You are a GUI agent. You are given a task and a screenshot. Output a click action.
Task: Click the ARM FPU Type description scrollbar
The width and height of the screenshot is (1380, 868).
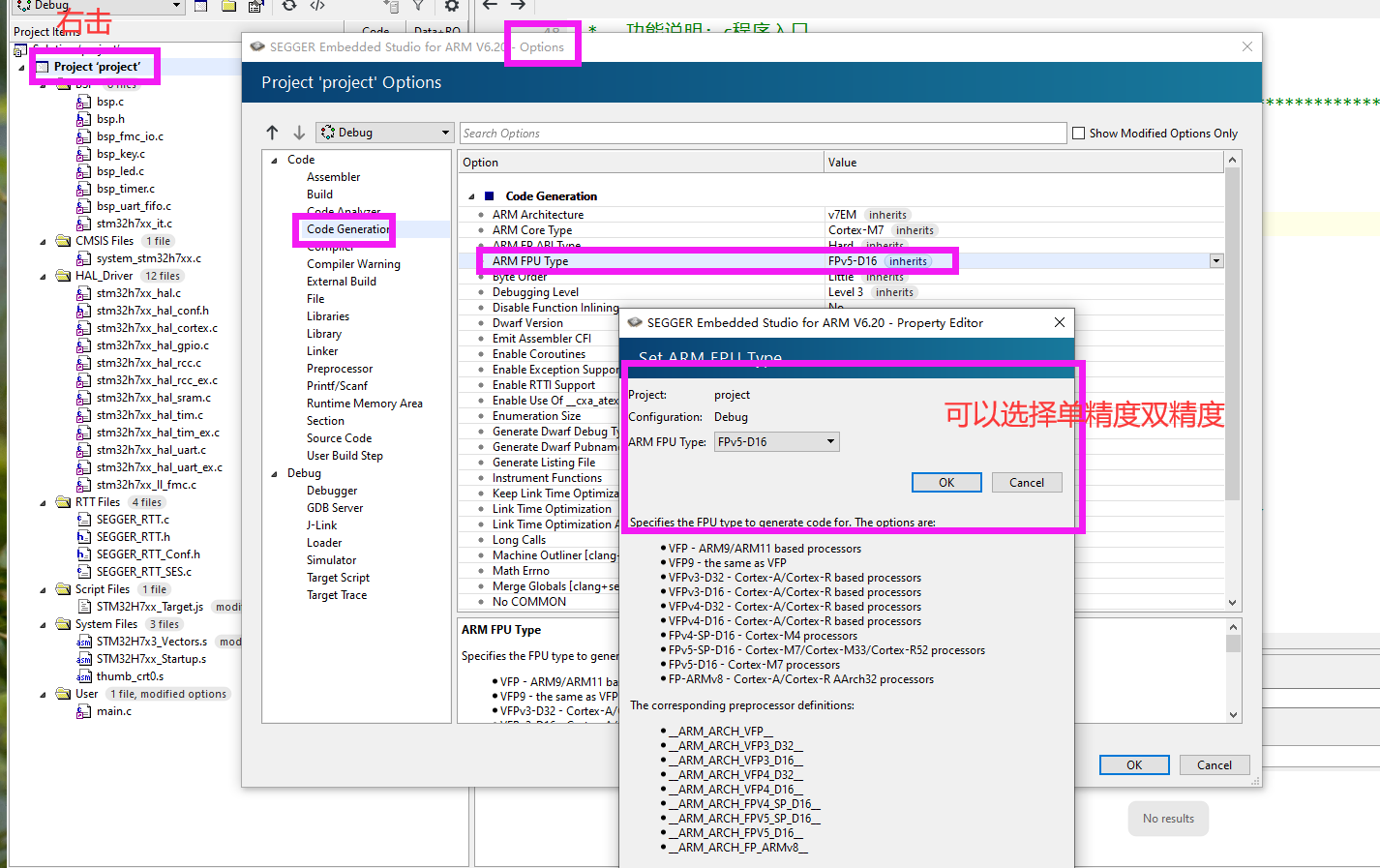[1233, 644]
